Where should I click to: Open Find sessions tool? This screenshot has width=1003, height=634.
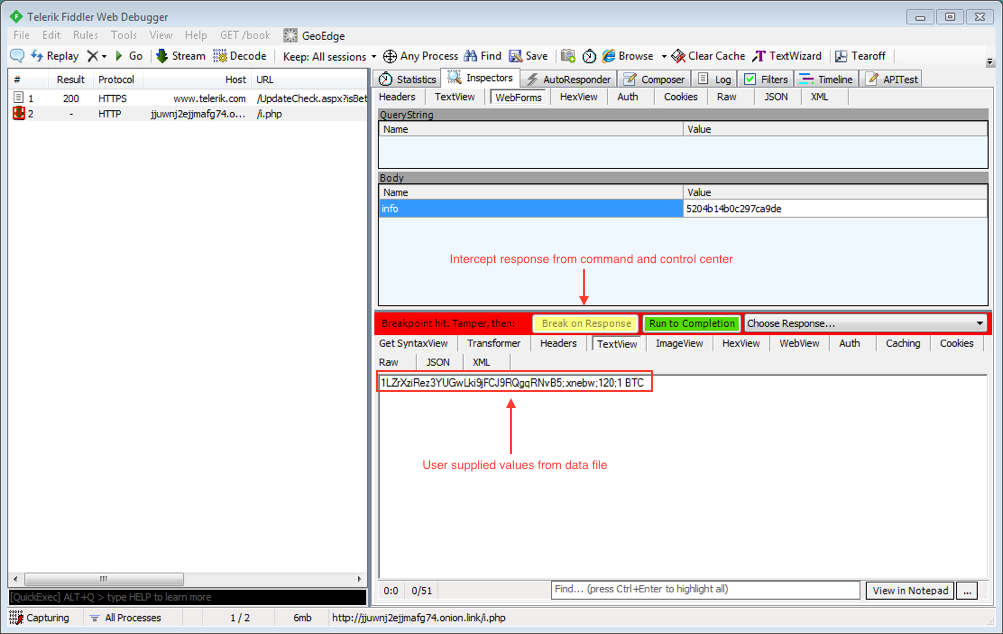click(x=483, y=56)
